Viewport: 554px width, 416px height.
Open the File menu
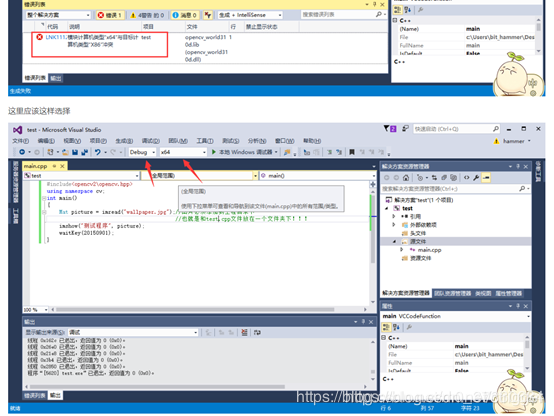pyautogui.click(x=20, y=141)
